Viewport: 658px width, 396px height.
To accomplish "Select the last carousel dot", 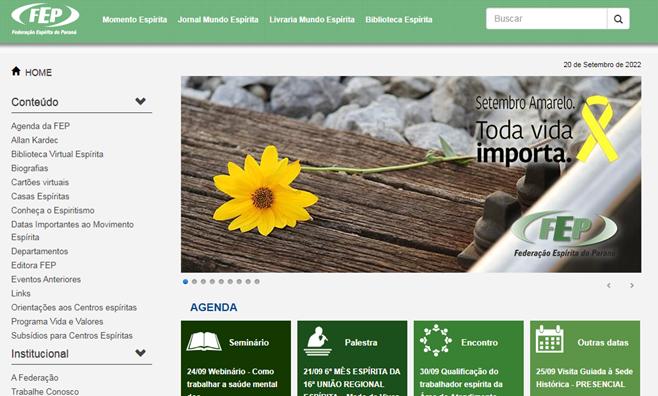I will click(x=257, y=282).
